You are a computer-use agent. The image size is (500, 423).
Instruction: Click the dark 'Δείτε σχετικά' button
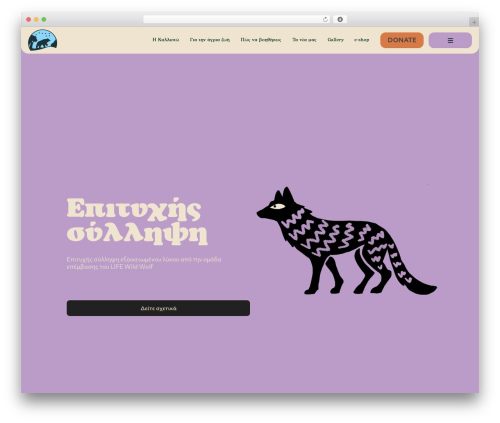158,308
